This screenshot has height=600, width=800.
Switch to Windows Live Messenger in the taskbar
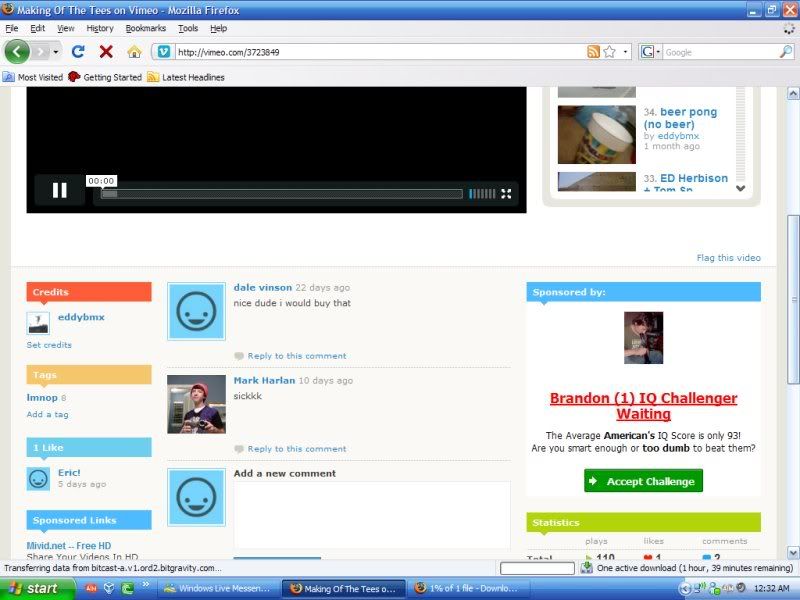click(219, 589)
